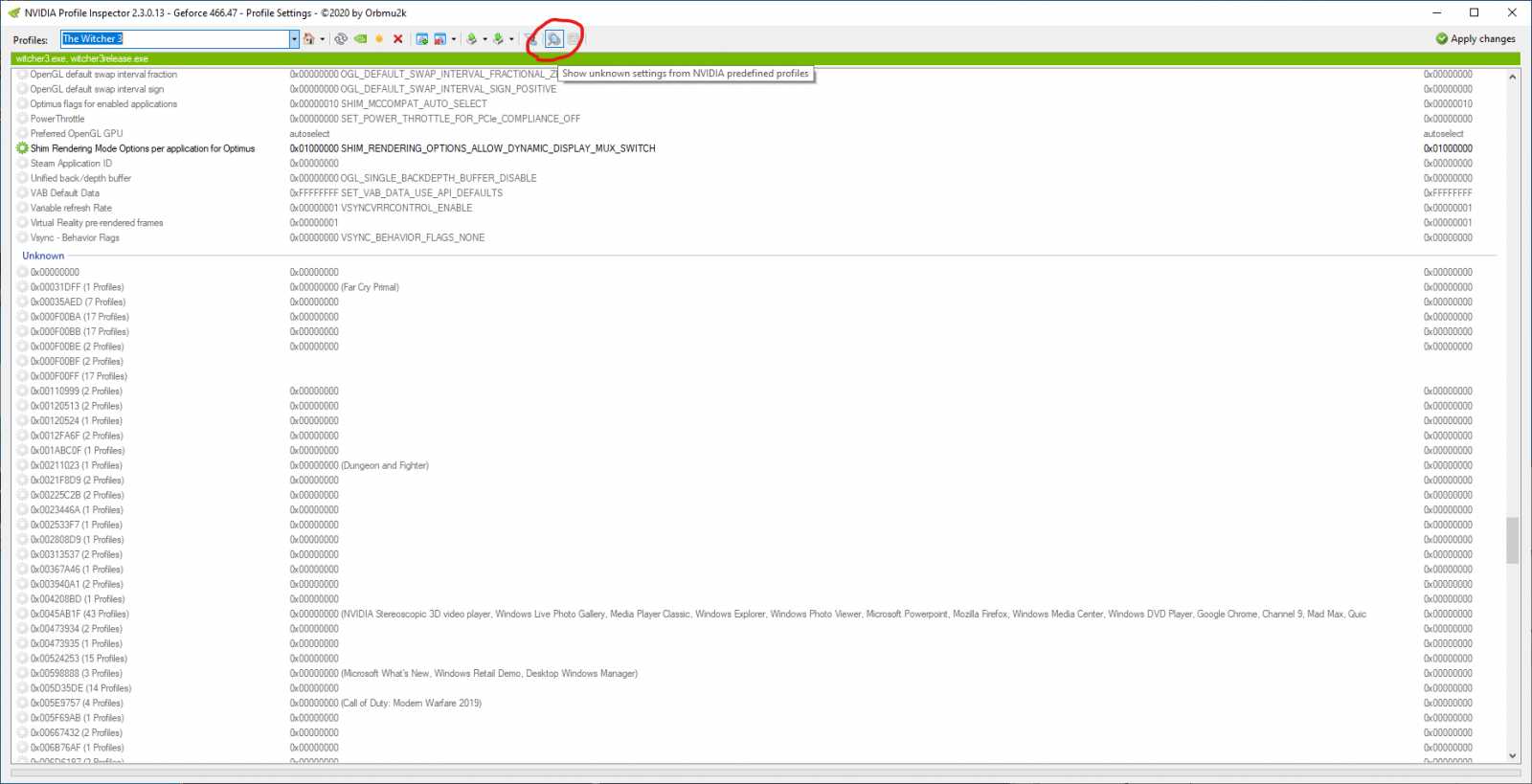Open dropdown next to remove application icon
Image resolution: width=1532 pixels, height=784 pixels.
coord(454,39)
